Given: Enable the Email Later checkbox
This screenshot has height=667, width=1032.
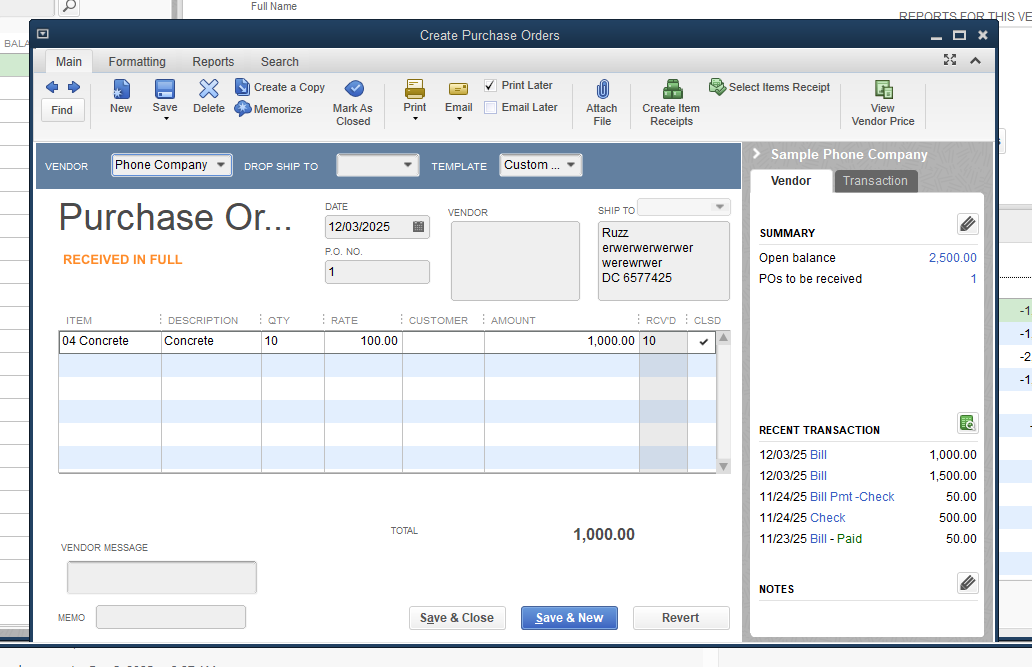Looking at the screenshot, I should 490,108.
